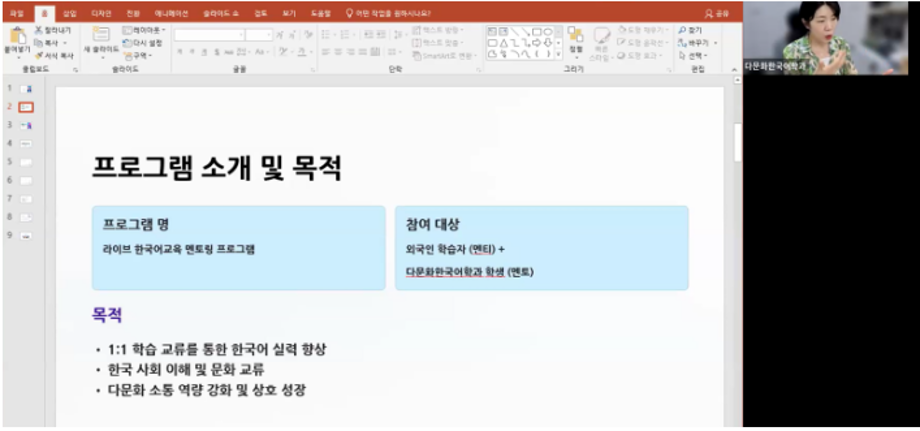Click the 도형 윤곽선 shape outline button
This screenshot has height=431, width=920.
pyautogui.click(x=642, y=43)
